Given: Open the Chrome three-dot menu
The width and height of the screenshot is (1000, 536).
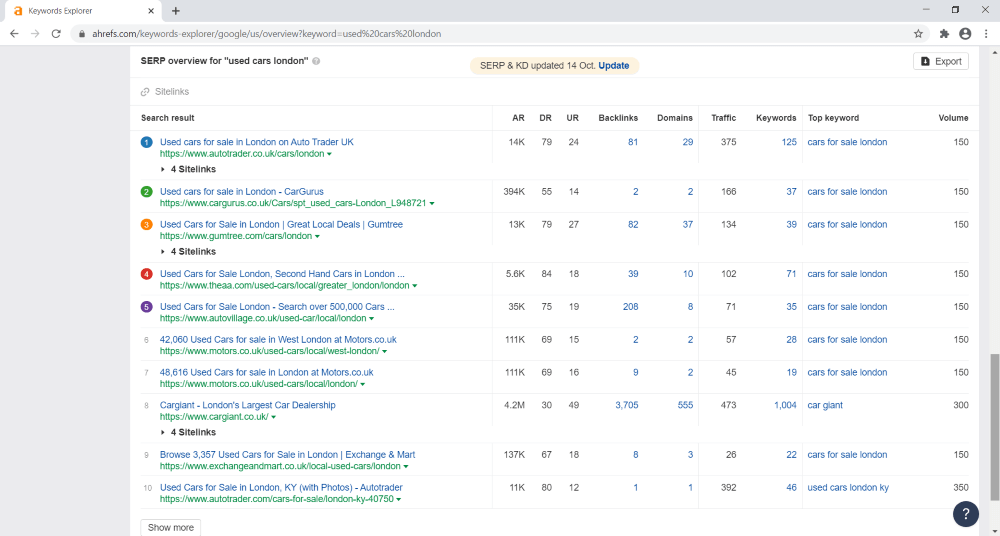Looking at the screenshot, I should click(x=985, y=33).
